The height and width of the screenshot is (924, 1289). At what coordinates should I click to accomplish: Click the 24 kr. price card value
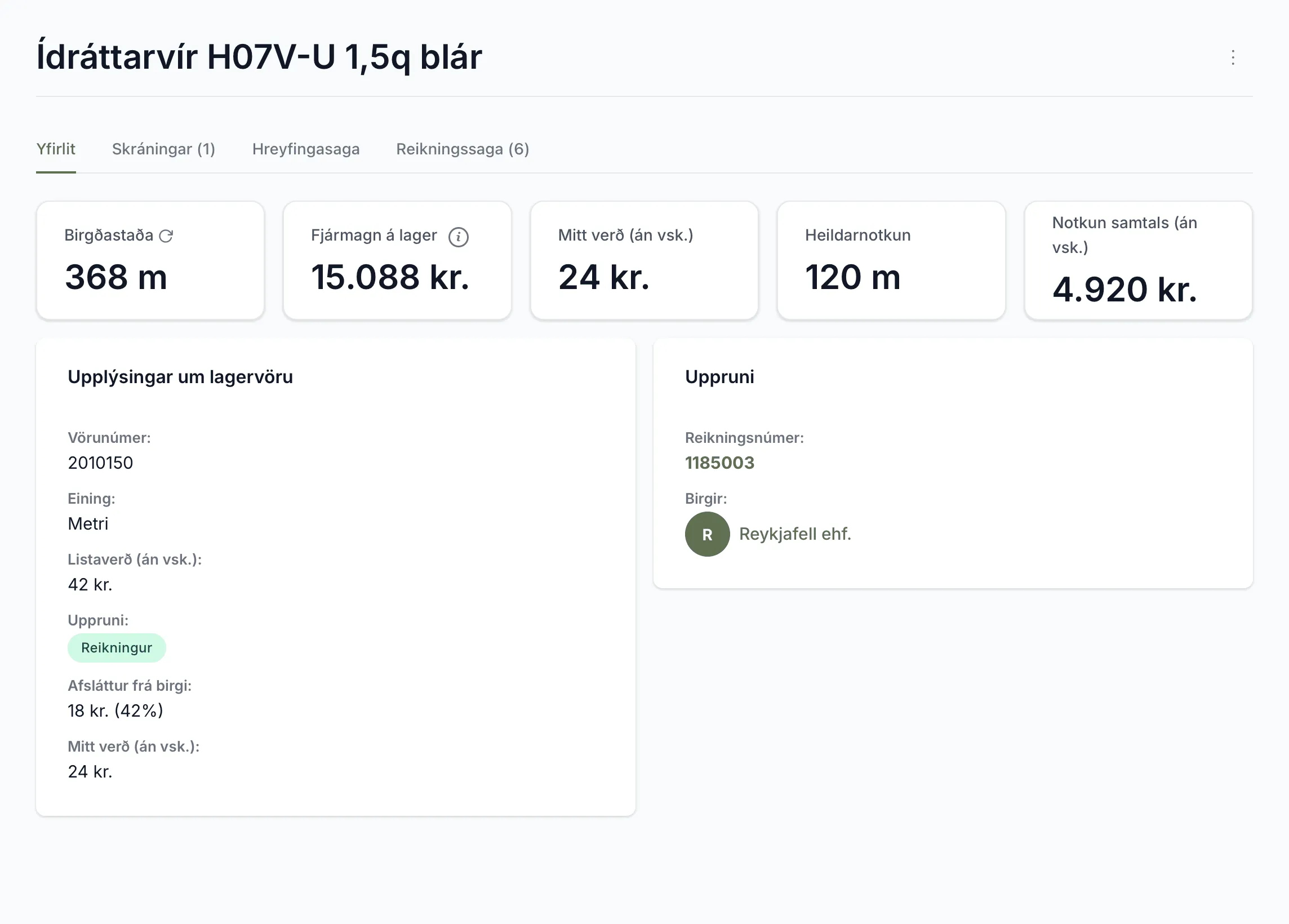point(603,277)
